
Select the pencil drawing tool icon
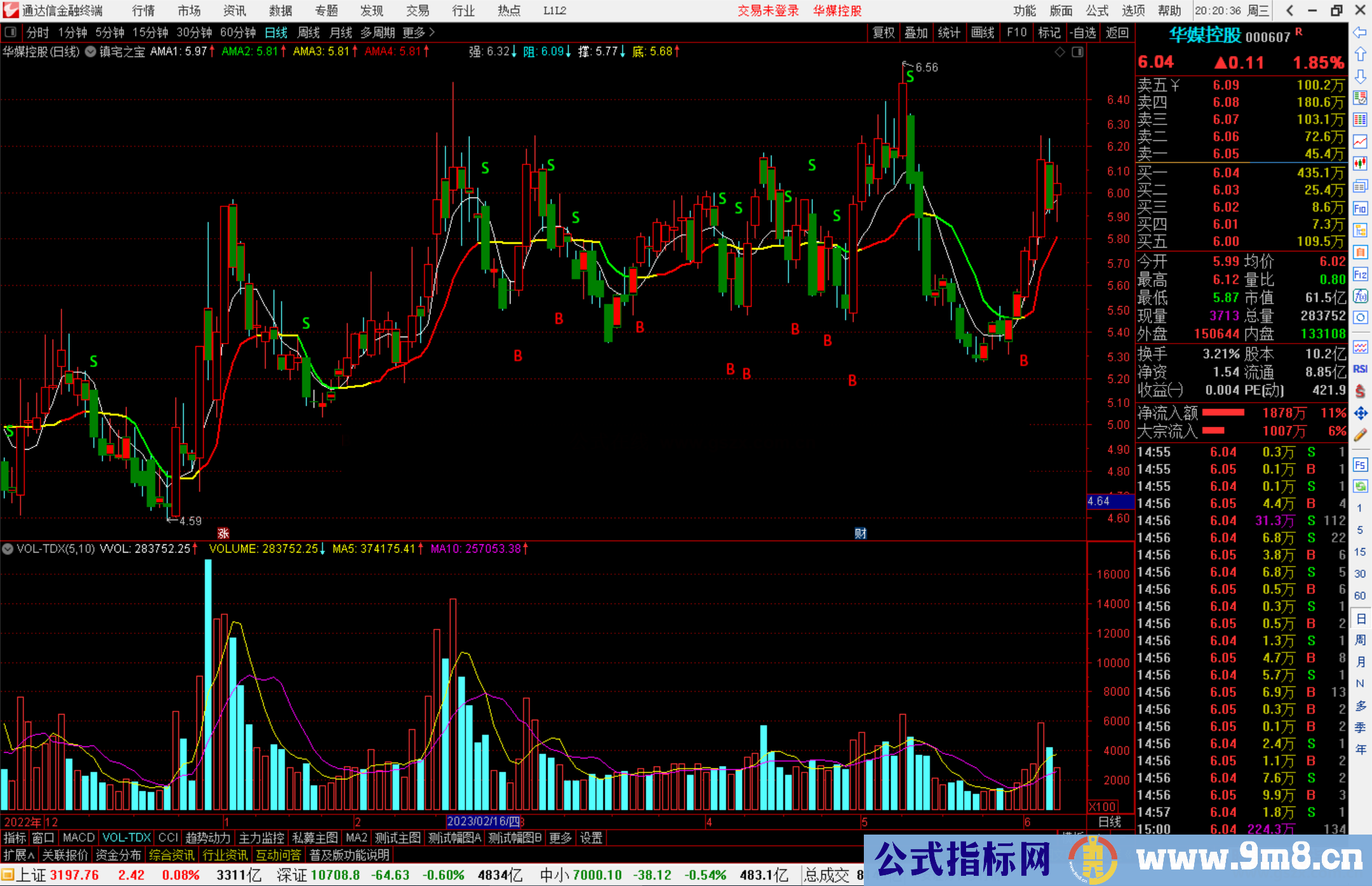pos(1360,435)
